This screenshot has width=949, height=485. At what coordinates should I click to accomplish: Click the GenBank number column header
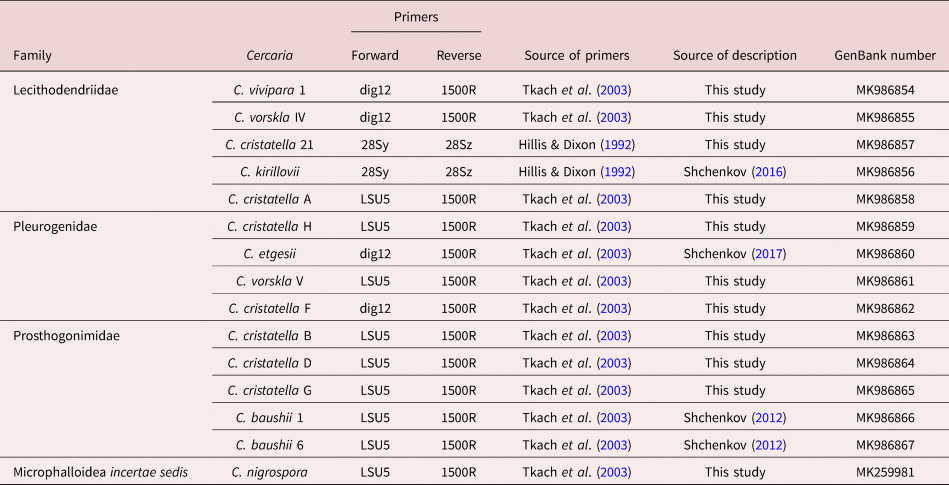pyautogui.click(x=885, y=55)
